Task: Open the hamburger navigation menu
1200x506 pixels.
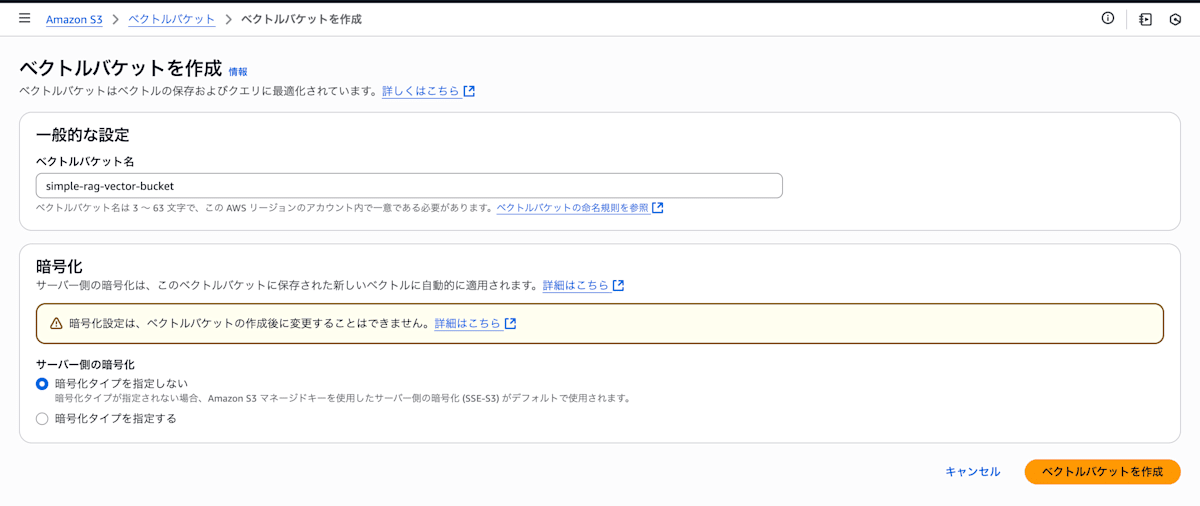Action: [x=24, y=19]
